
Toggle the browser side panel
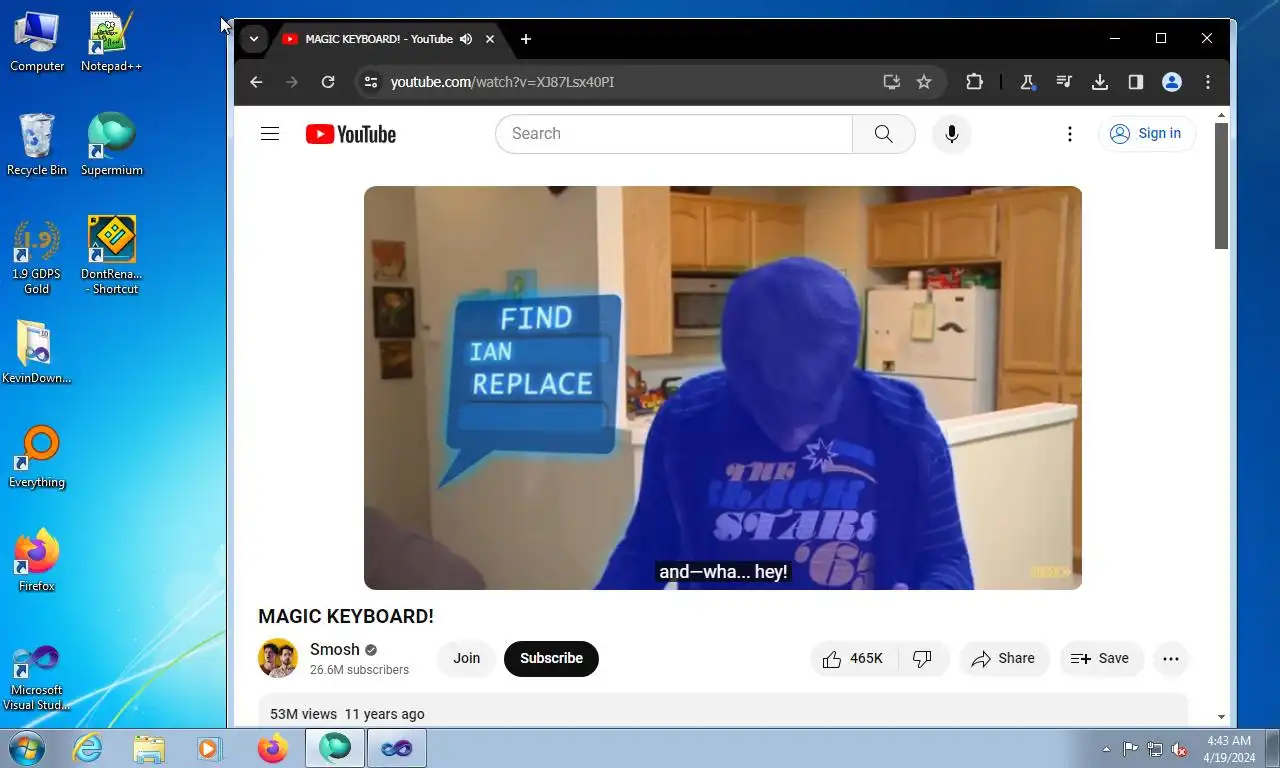point(1136,82)
